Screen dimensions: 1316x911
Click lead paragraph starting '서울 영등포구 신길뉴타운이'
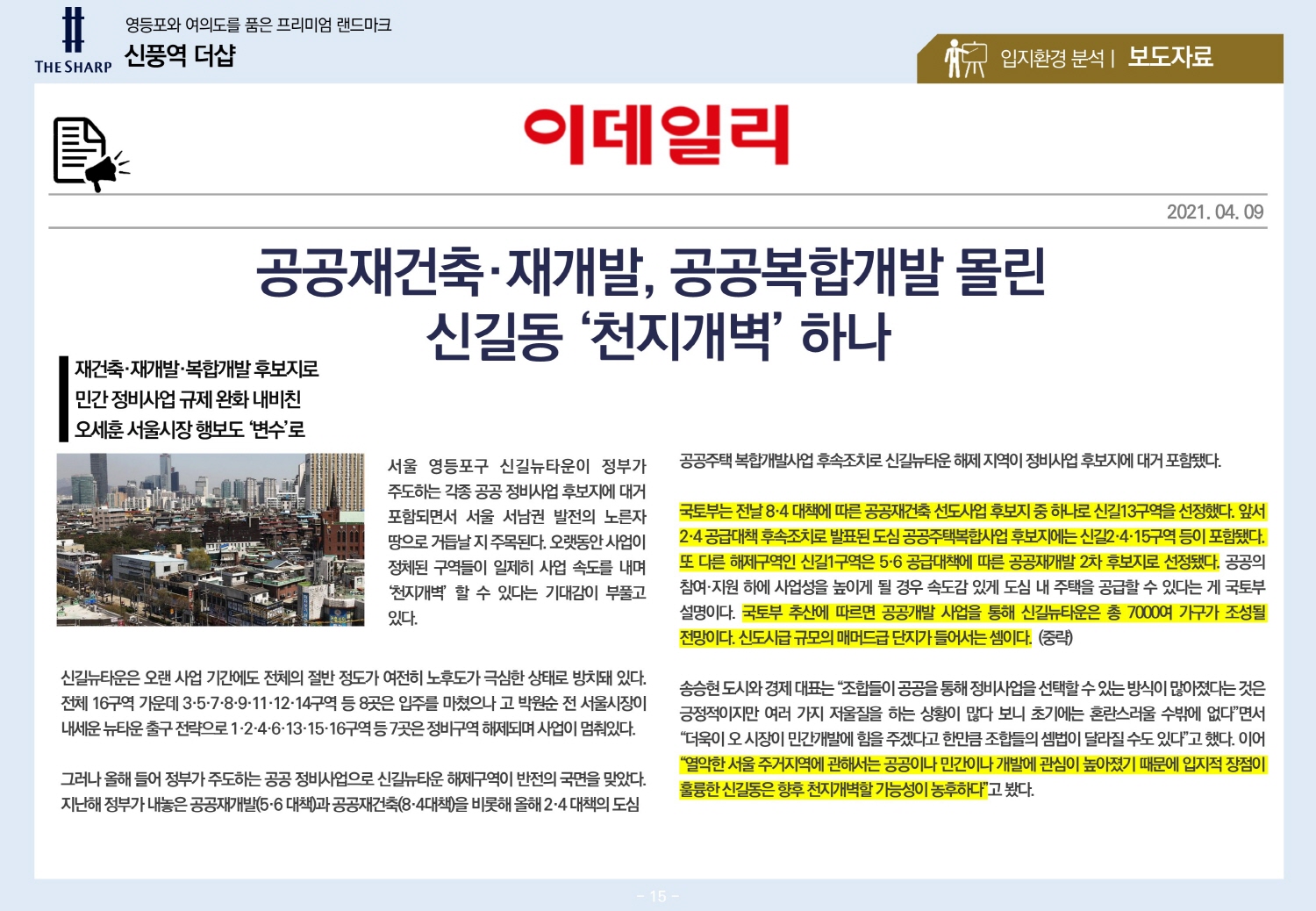coord(517,542)
